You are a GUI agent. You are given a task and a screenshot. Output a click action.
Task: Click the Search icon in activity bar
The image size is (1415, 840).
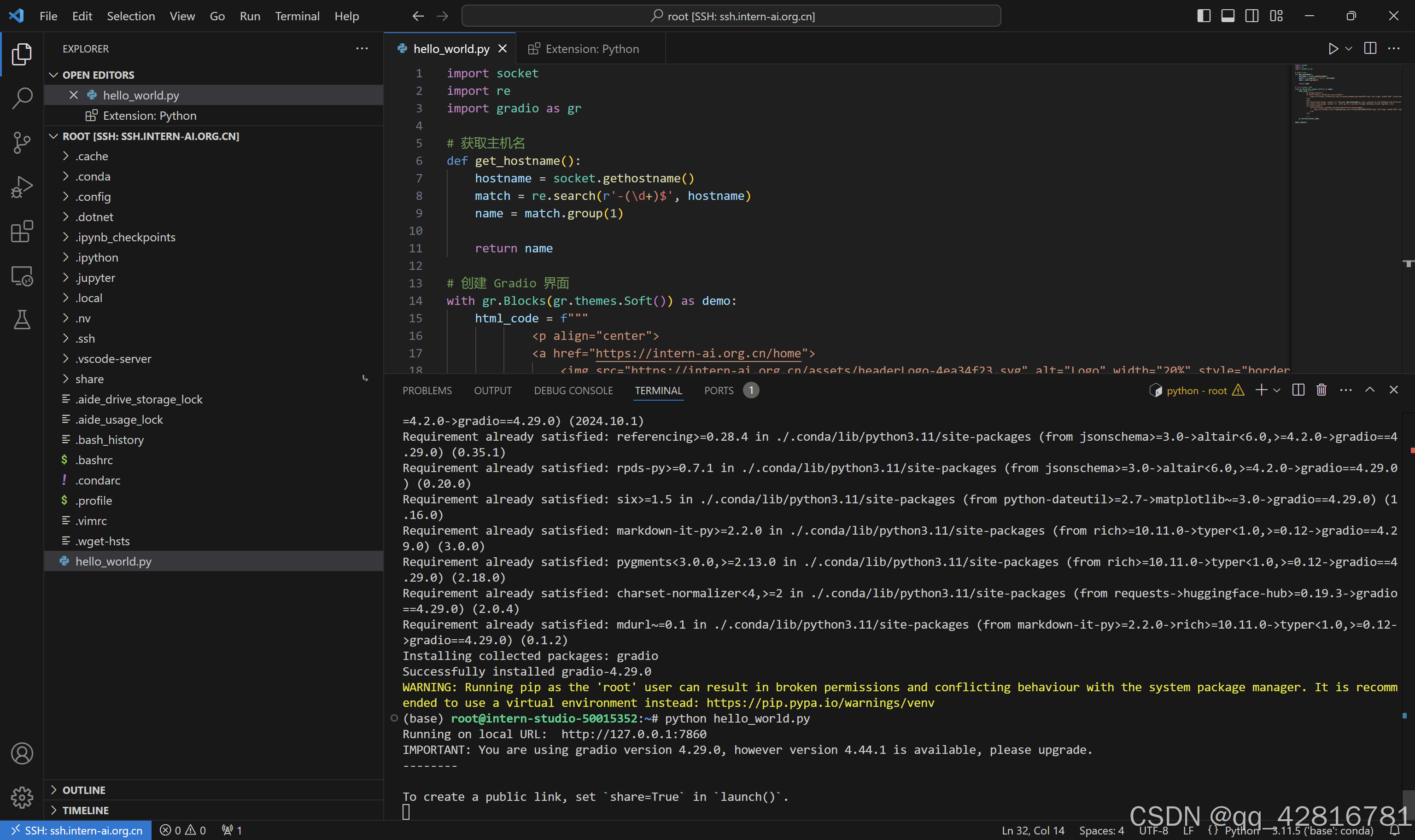point(22,98)
